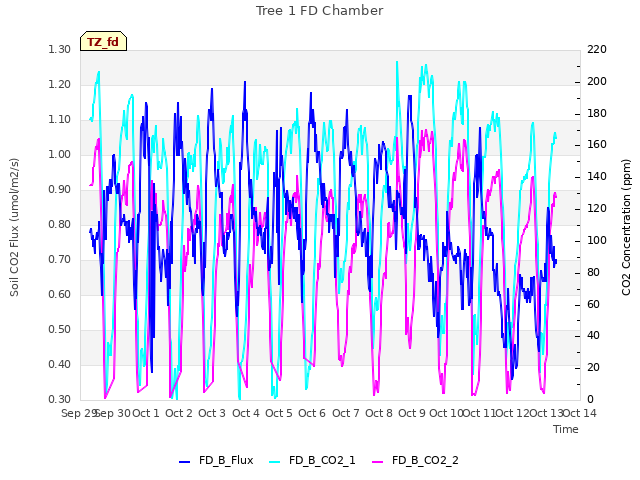The image size is (640, 480).
Task: Click the Time axis label
Action: tap(566, 429)
